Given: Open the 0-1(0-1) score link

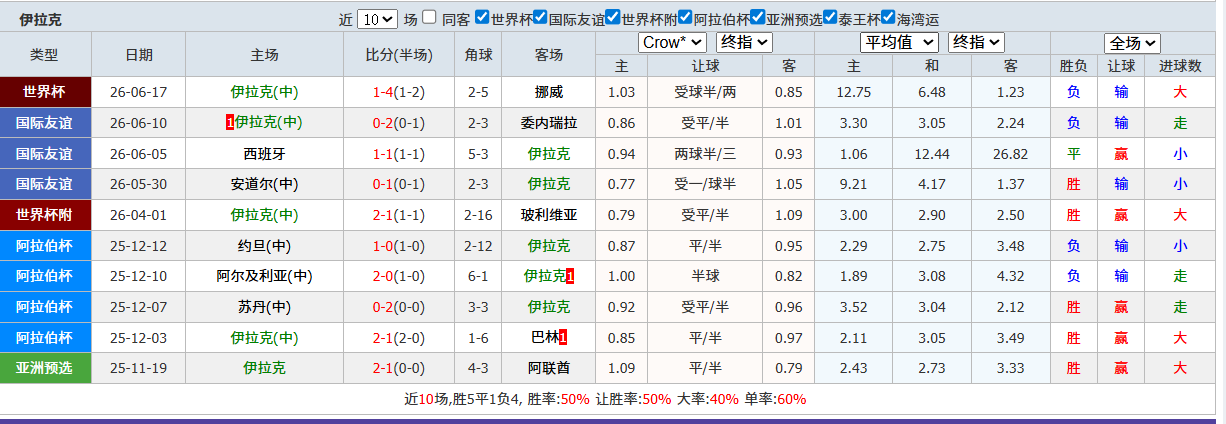Looking at the screenshot, I should (398, 184).
